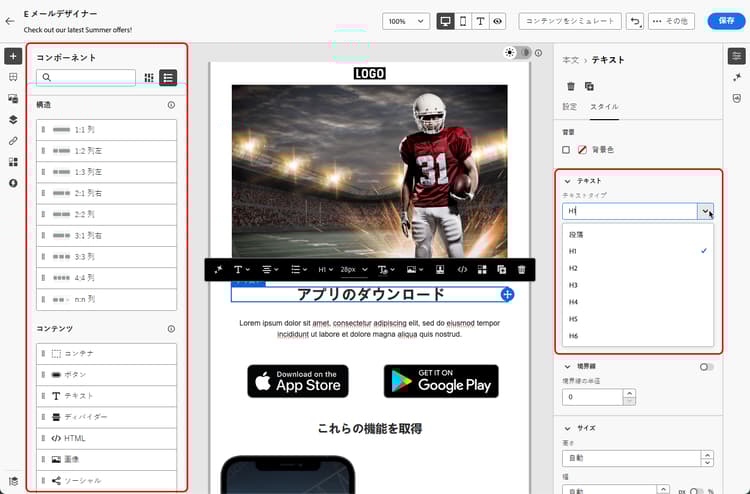Open the list style dropdown in the floating toolbar

point(299,270)
